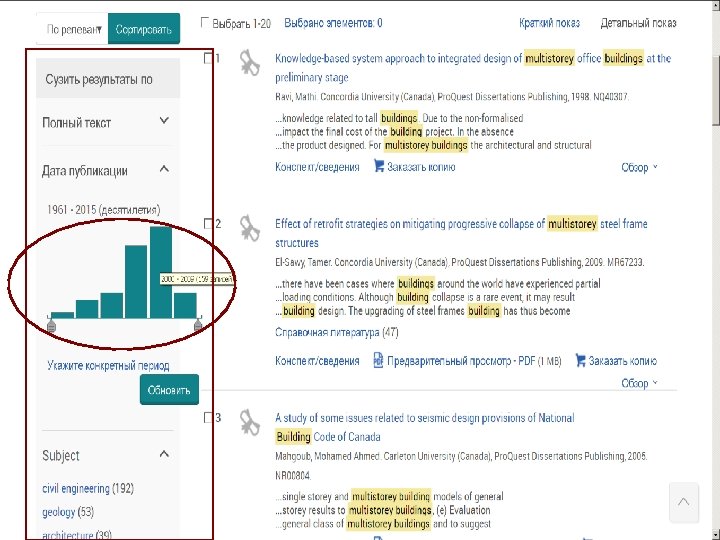Click the cart icon in result 1
The image size is (720, 540).
[x=378, y=166]
